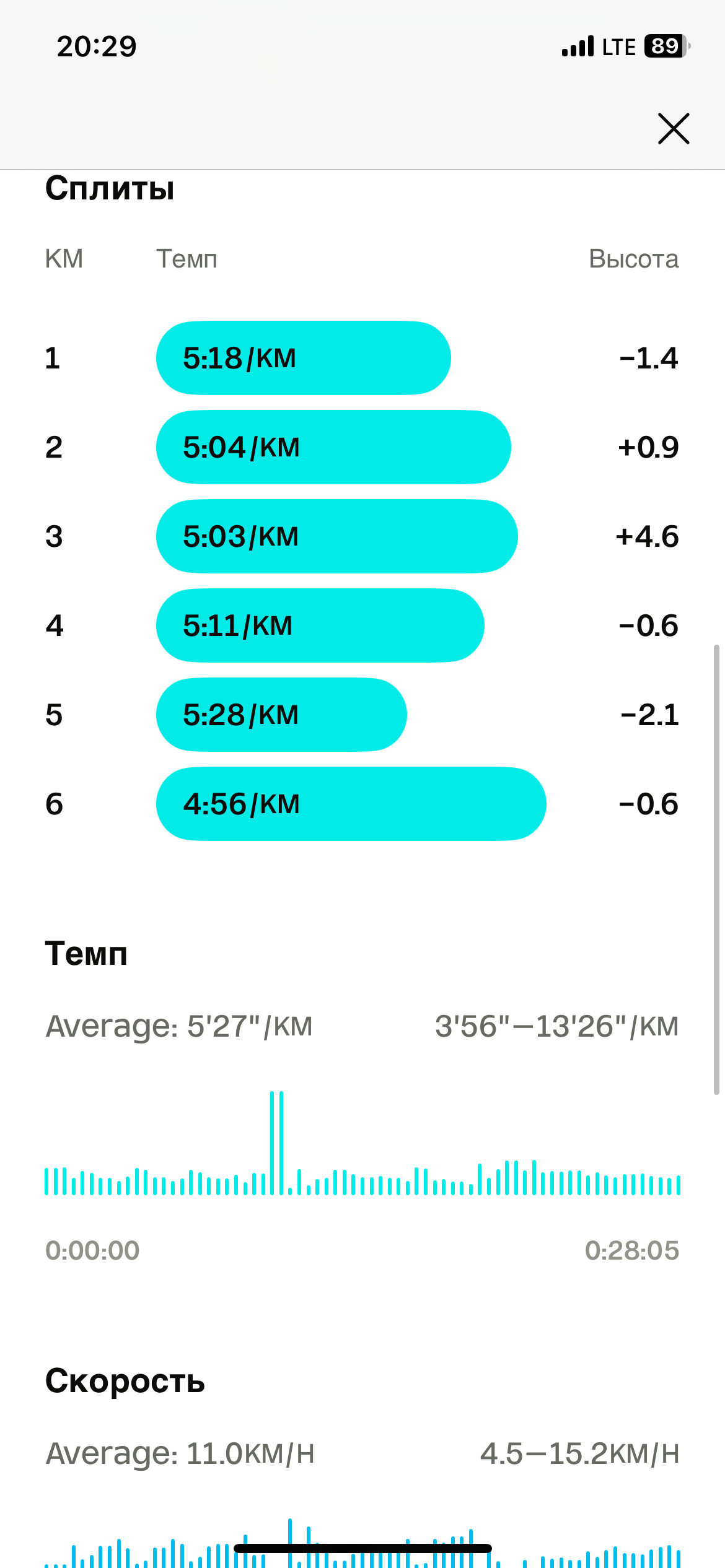
Task: Tap the Высота column header
Action: (x=634, y=259)
